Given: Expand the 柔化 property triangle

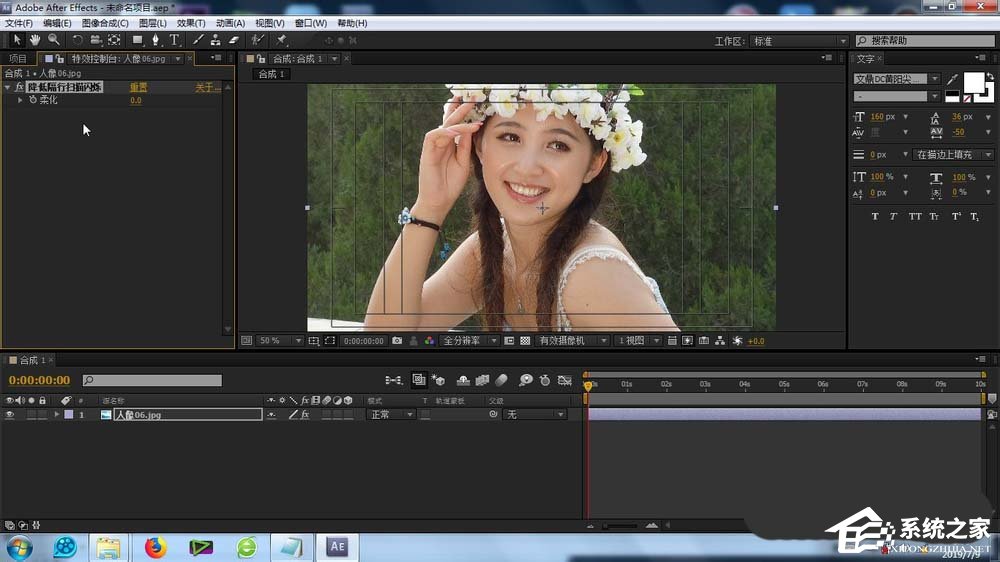Looking at the screenshot, I should 20,100.
